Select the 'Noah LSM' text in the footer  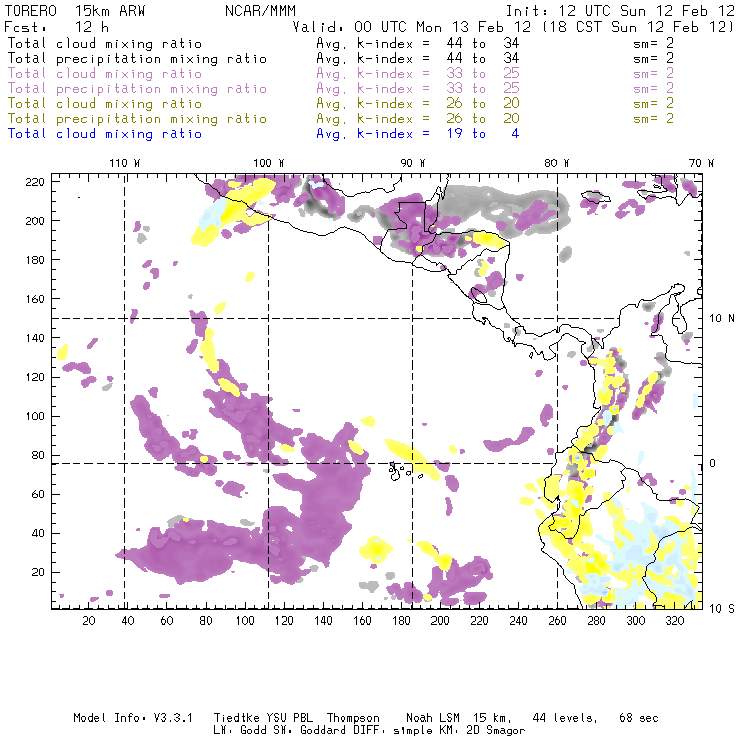433,718
